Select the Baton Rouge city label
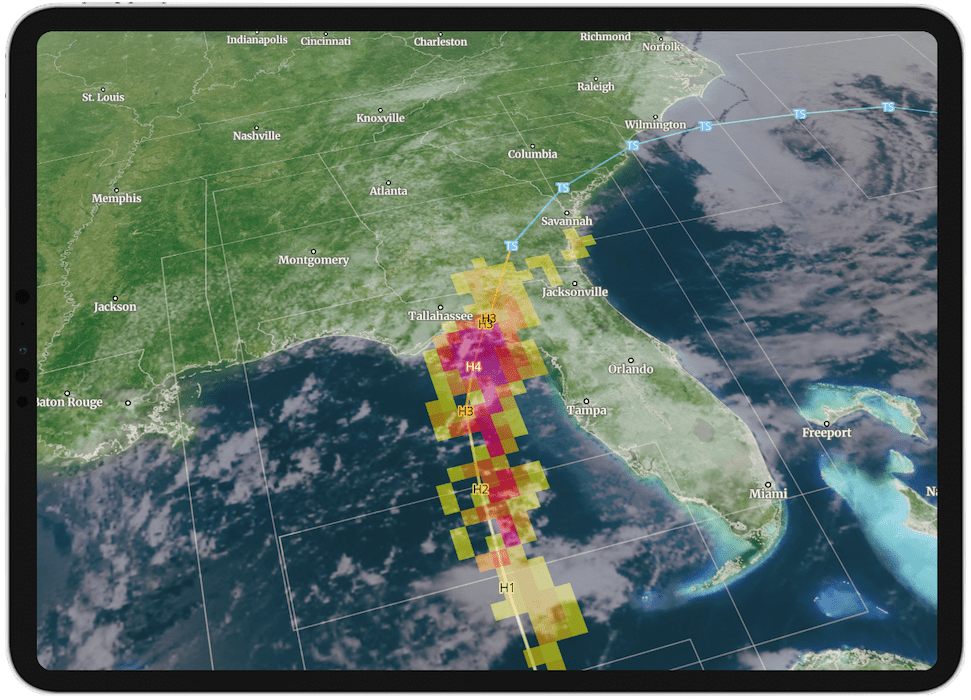 [70, 402]
